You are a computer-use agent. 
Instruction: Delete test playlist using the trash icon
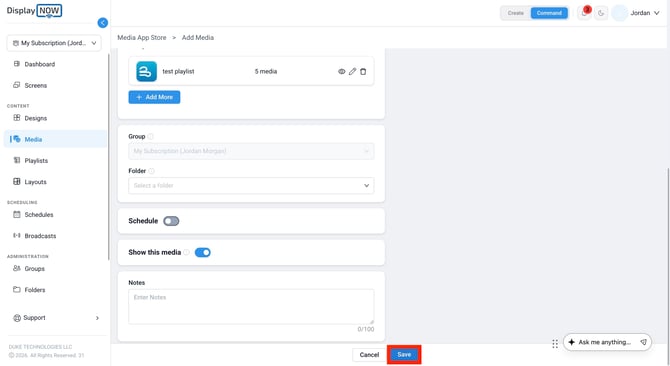pyautogui.click(x=363, y=71)
